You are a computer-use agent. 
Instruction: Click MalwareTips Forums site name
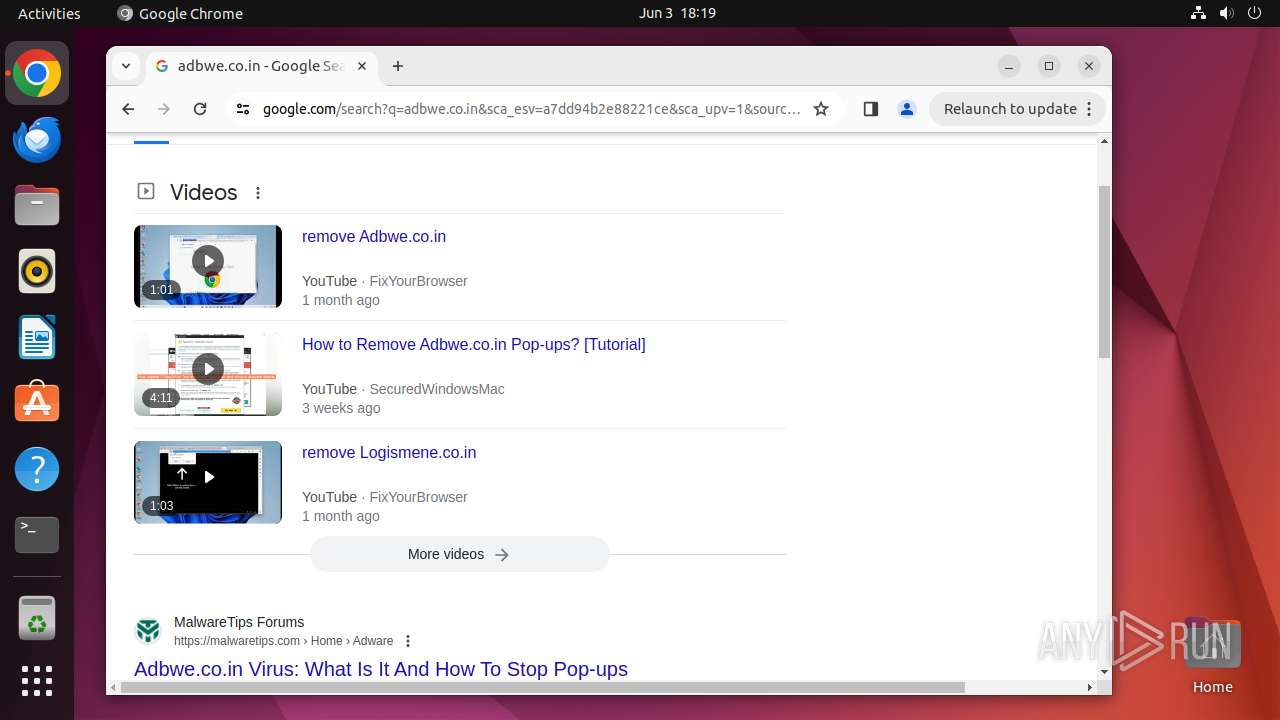[239, 622]
